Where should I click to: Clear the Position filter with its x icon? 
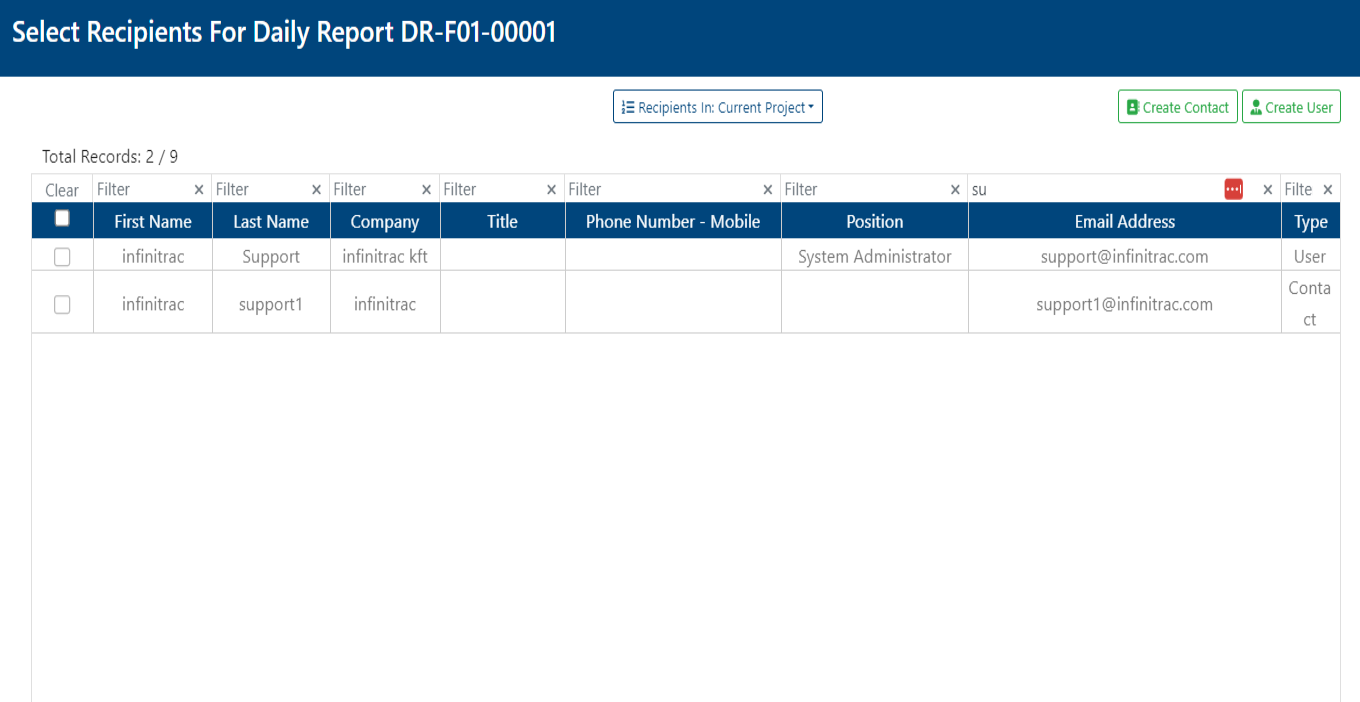pyautogui.click(x=955, y=190)
